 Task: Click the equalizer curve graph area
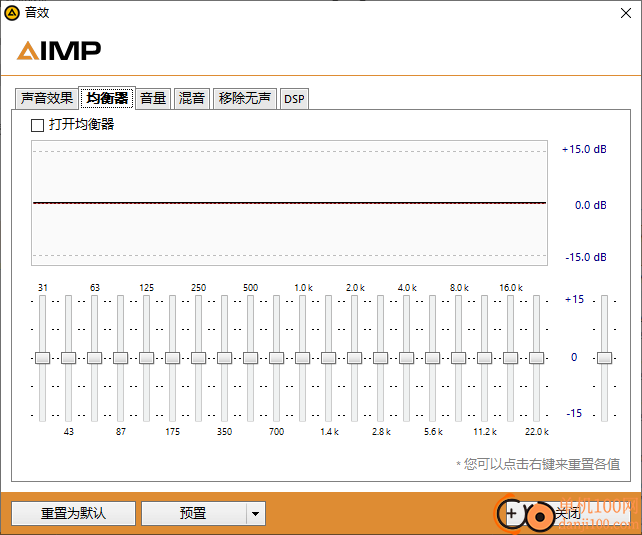coord(289,203)
